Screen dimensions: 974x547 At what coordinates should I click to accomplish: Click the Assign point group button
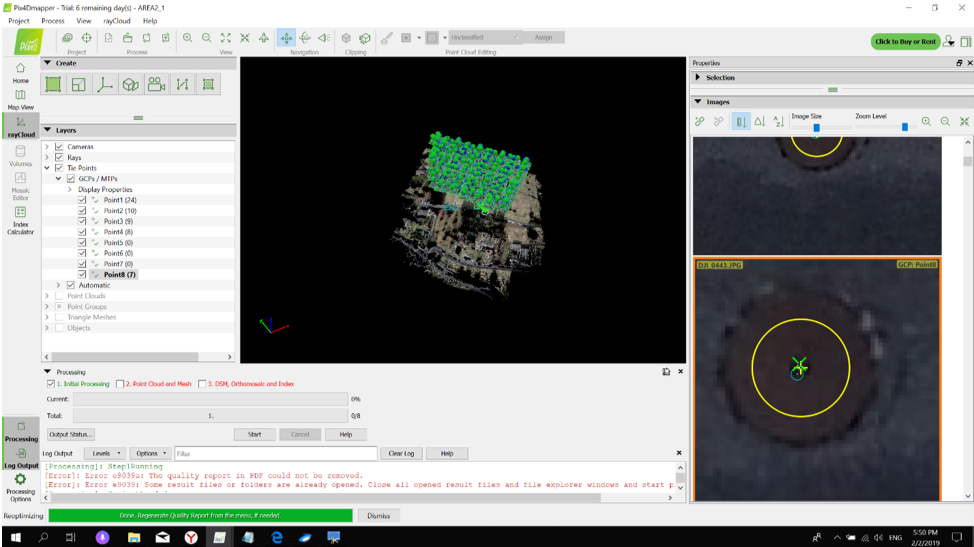click(544, 37)
